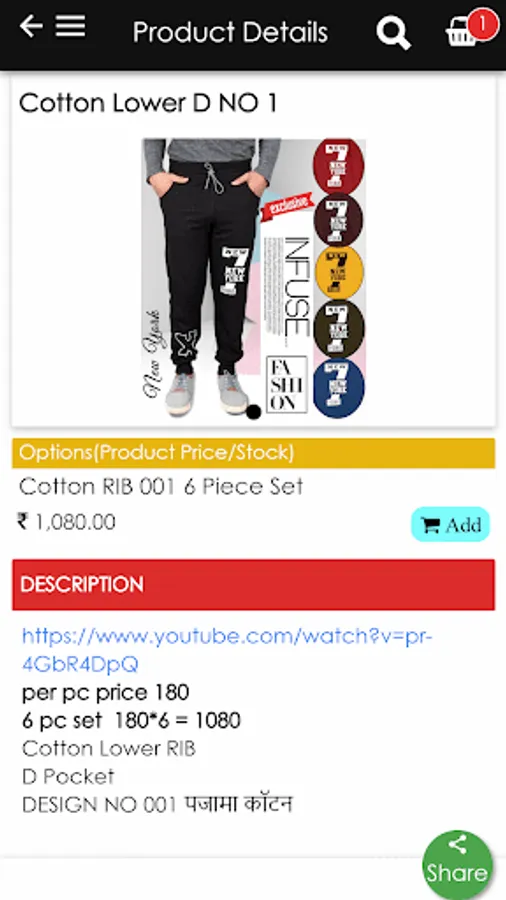
Task: Tap the black image pager dot
Action: pyautogui.click(x=254, y=412)
